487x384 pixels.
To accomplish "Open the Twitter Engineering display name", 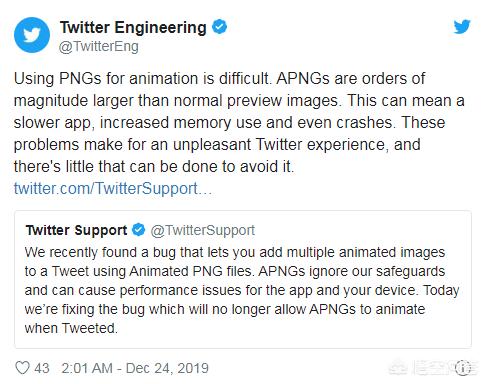I will (133, 27).
